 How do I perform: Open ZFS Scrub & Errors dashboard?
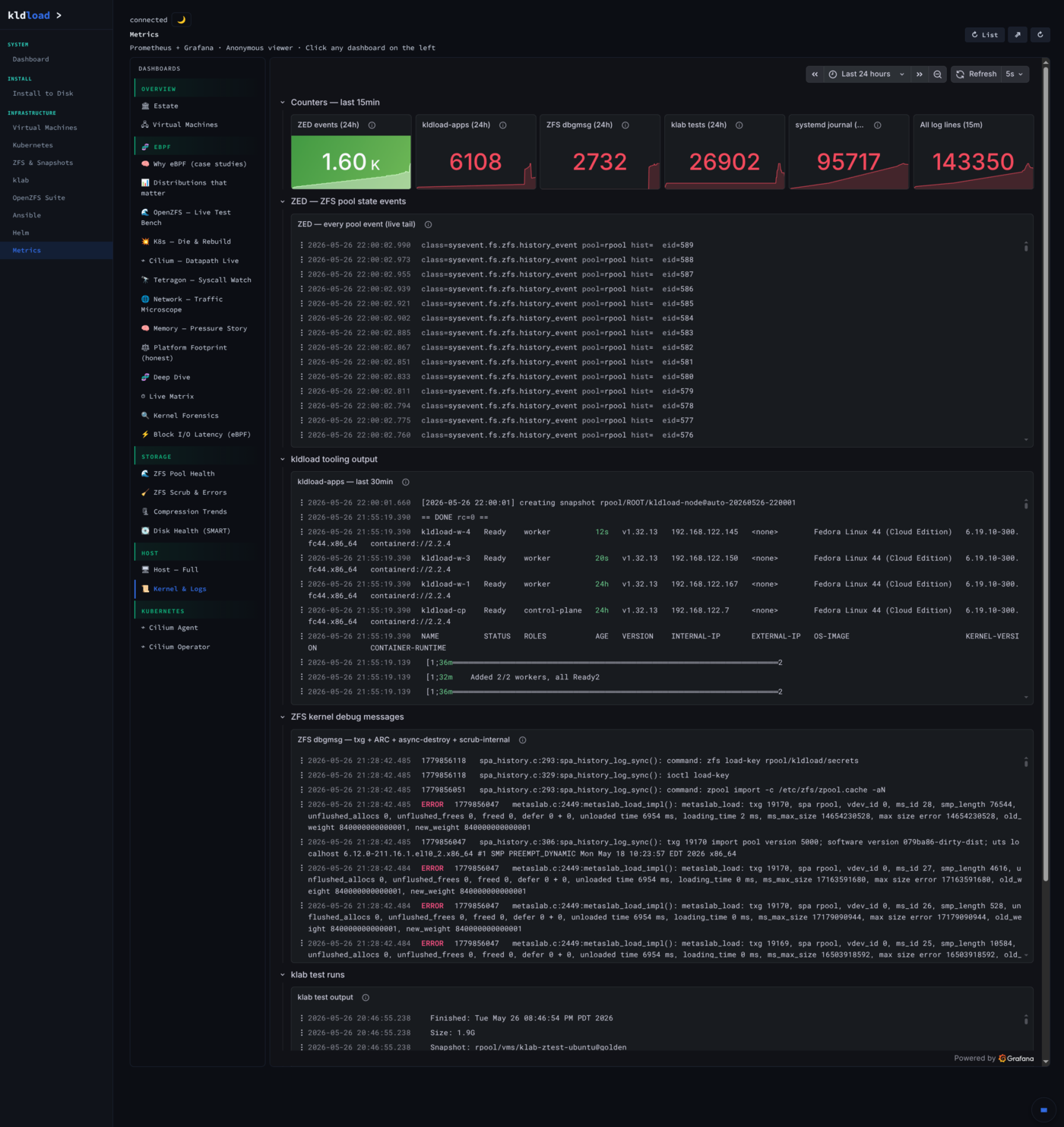[x=196, y=492]
